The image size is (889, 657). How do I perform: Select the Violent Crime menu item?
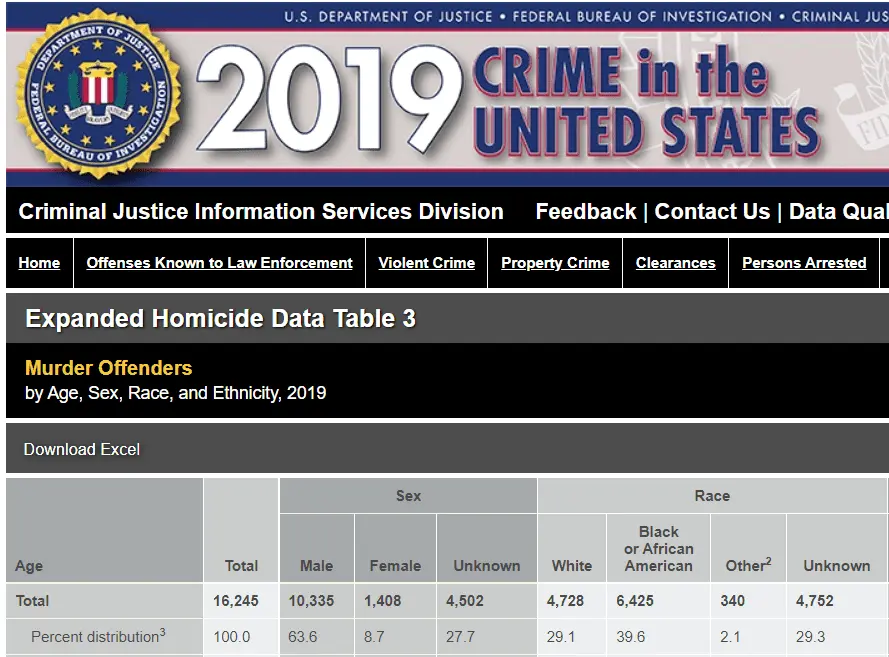pyautogui.click(x=426, y=263)
